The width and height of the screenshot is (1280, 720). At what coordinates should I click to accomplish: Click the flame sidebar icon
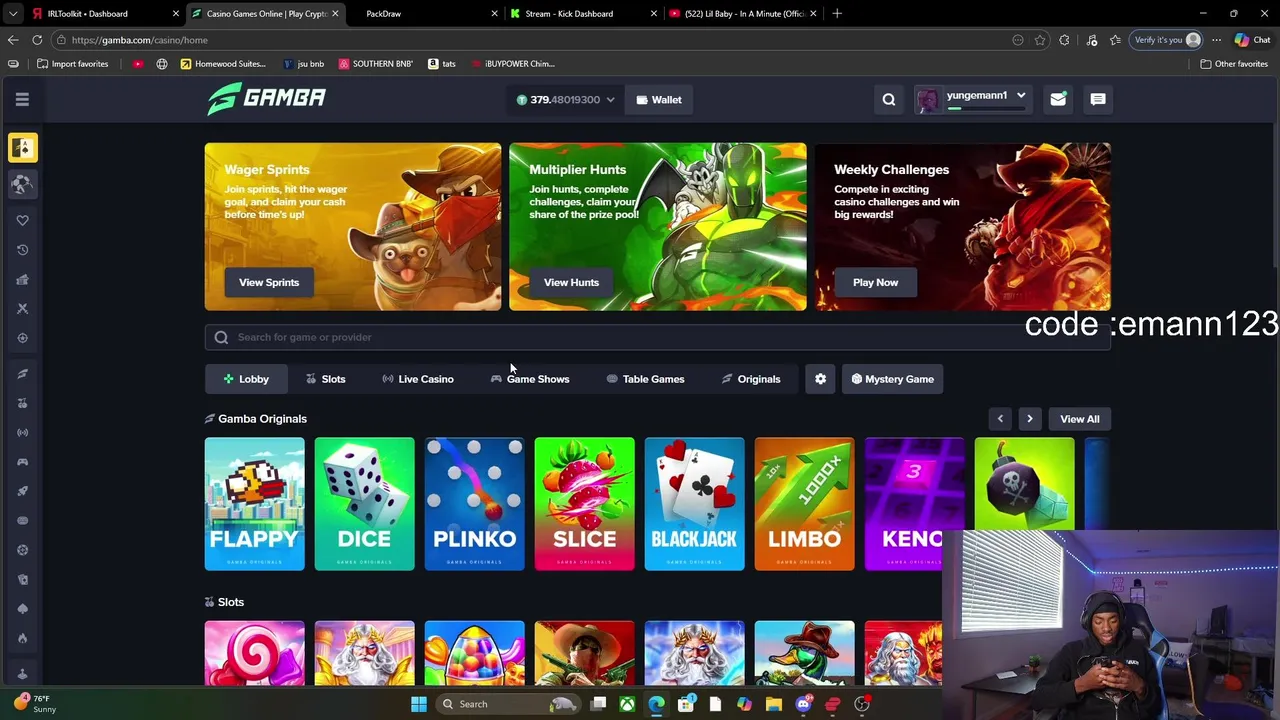click(22, 638)
